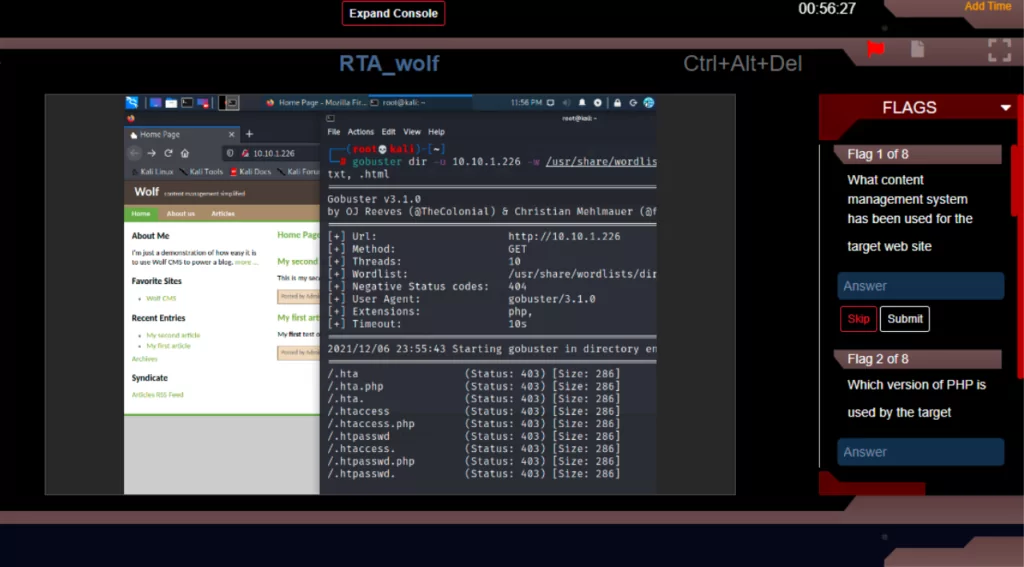Click the 00:56:27 timer
This screenshot has height=567, width=1024.
(827, 8)
